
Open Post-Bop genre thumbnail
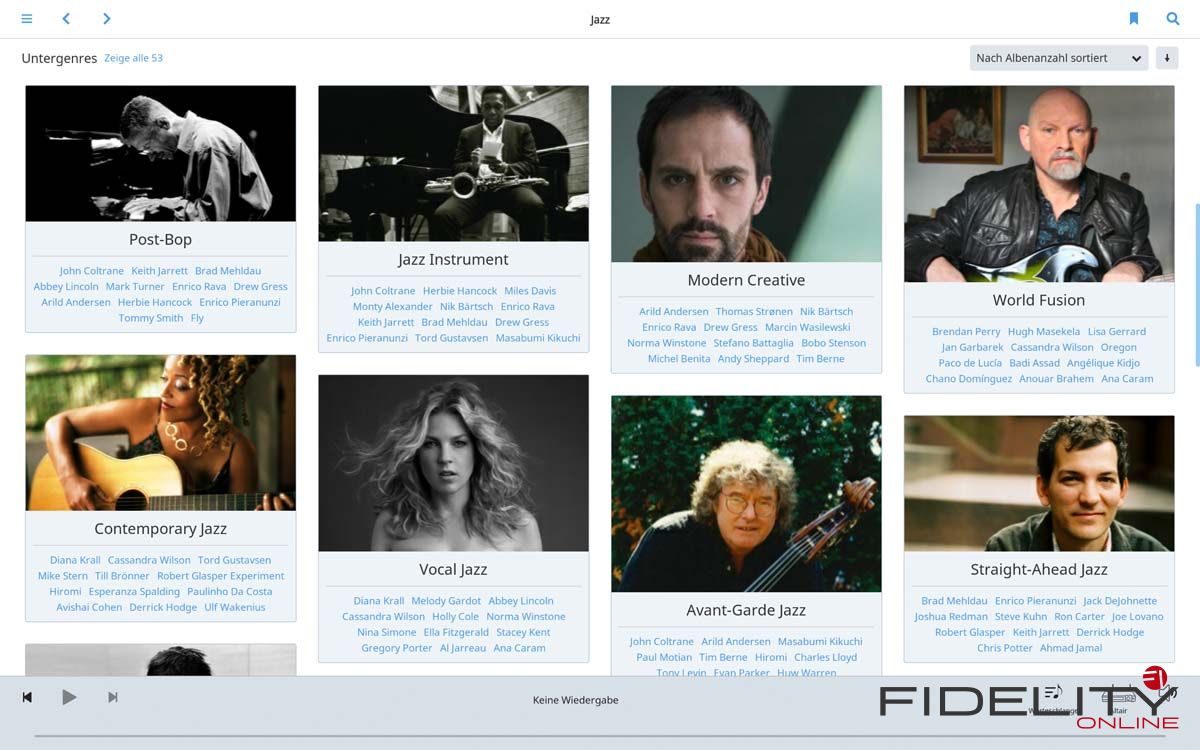pyautogui.click(x=161, y=153)
